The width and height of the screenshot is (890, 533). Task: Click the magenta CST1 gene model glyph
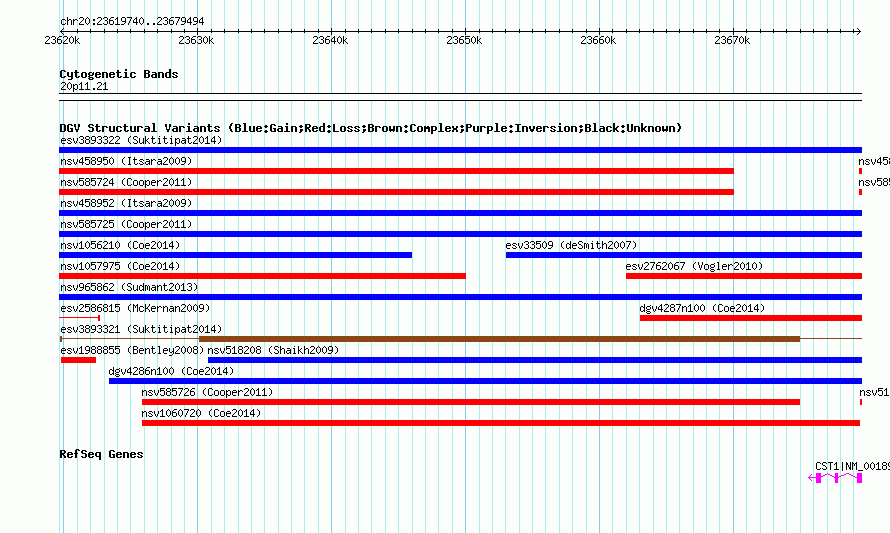coord(835,478)
